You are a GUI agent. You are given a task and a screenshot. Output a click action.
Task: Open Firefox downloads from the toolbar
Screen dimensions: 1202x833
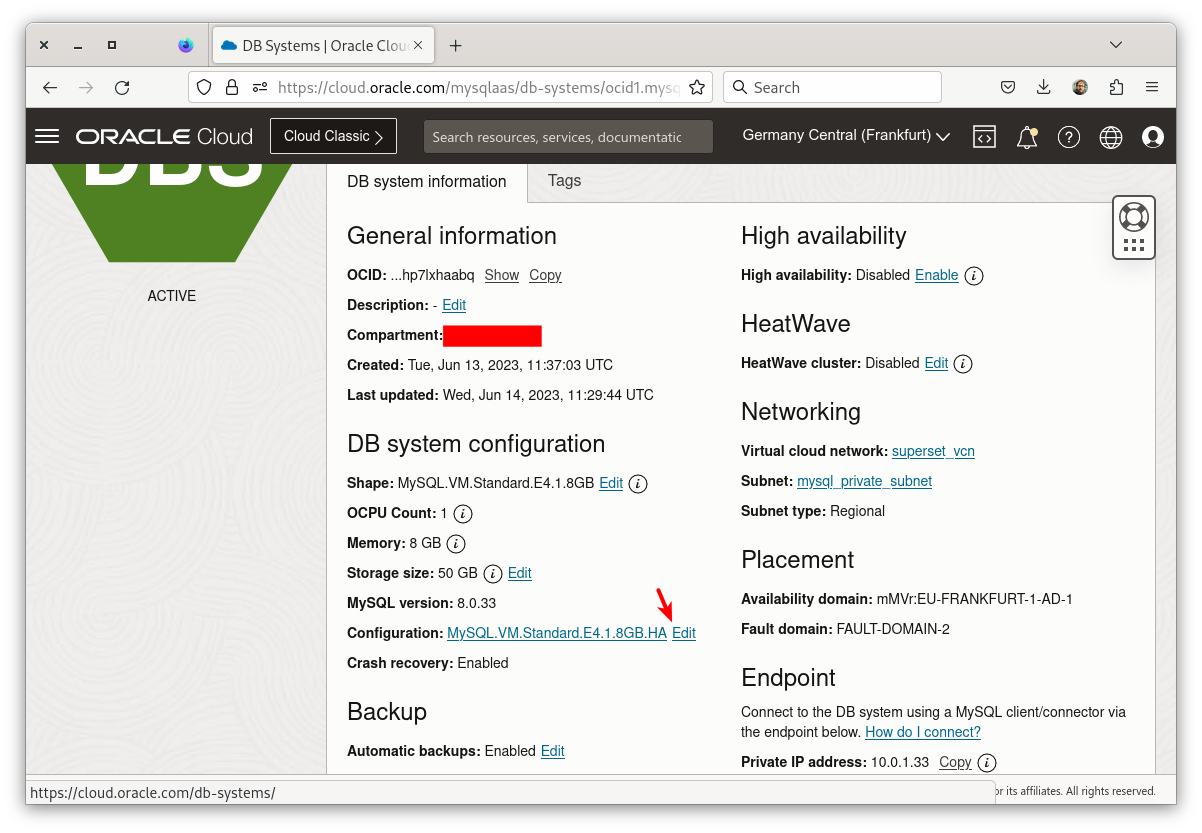(x=1043, y=87)
